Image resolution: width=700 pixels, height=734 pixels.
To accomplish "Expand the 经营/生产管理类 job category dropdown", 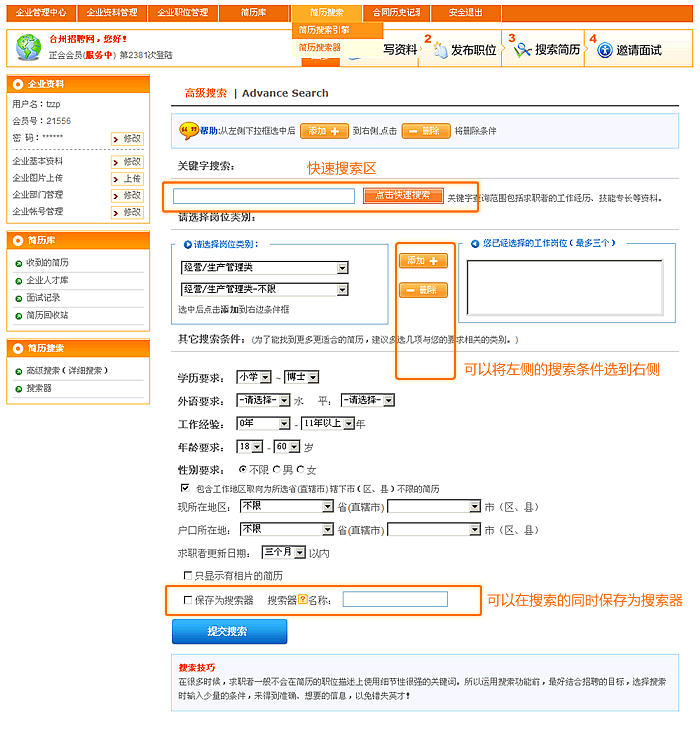I will [x=342, y=268].
